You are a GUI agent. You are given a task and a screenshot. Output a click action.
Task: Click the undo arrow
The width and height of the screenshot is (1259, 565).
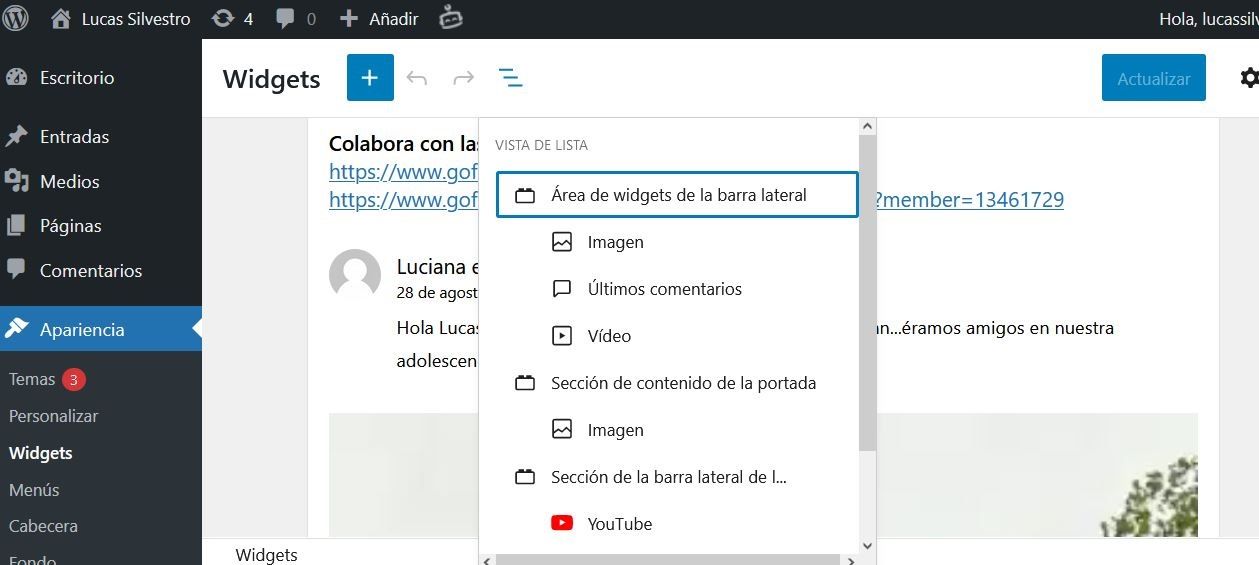click(x=417, y=78)
